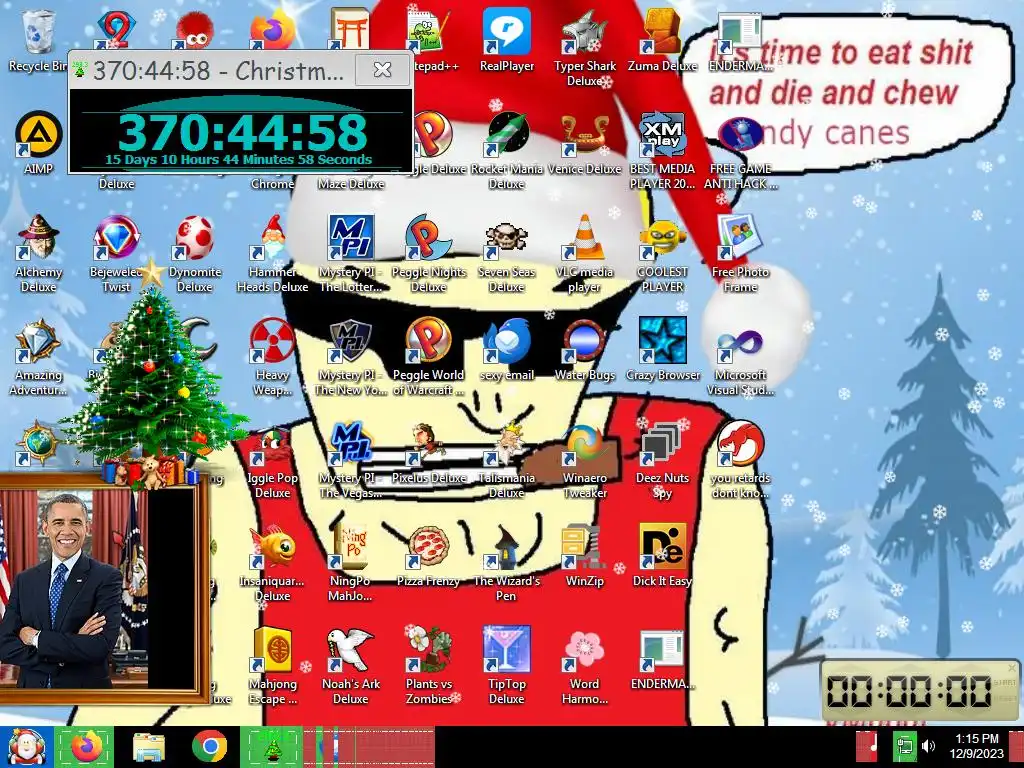Launch RealPlayer from the desktop

click(507, 39)
